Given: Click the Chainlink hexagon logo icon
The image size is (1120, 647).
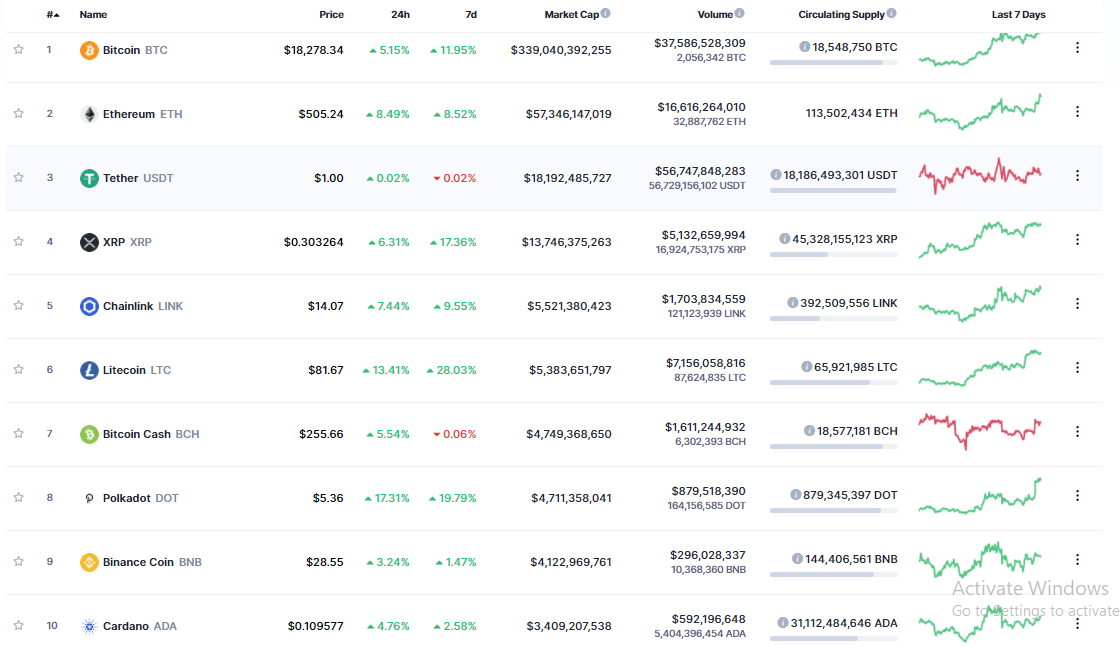Looking at the screenshot, I should point(89,306).
